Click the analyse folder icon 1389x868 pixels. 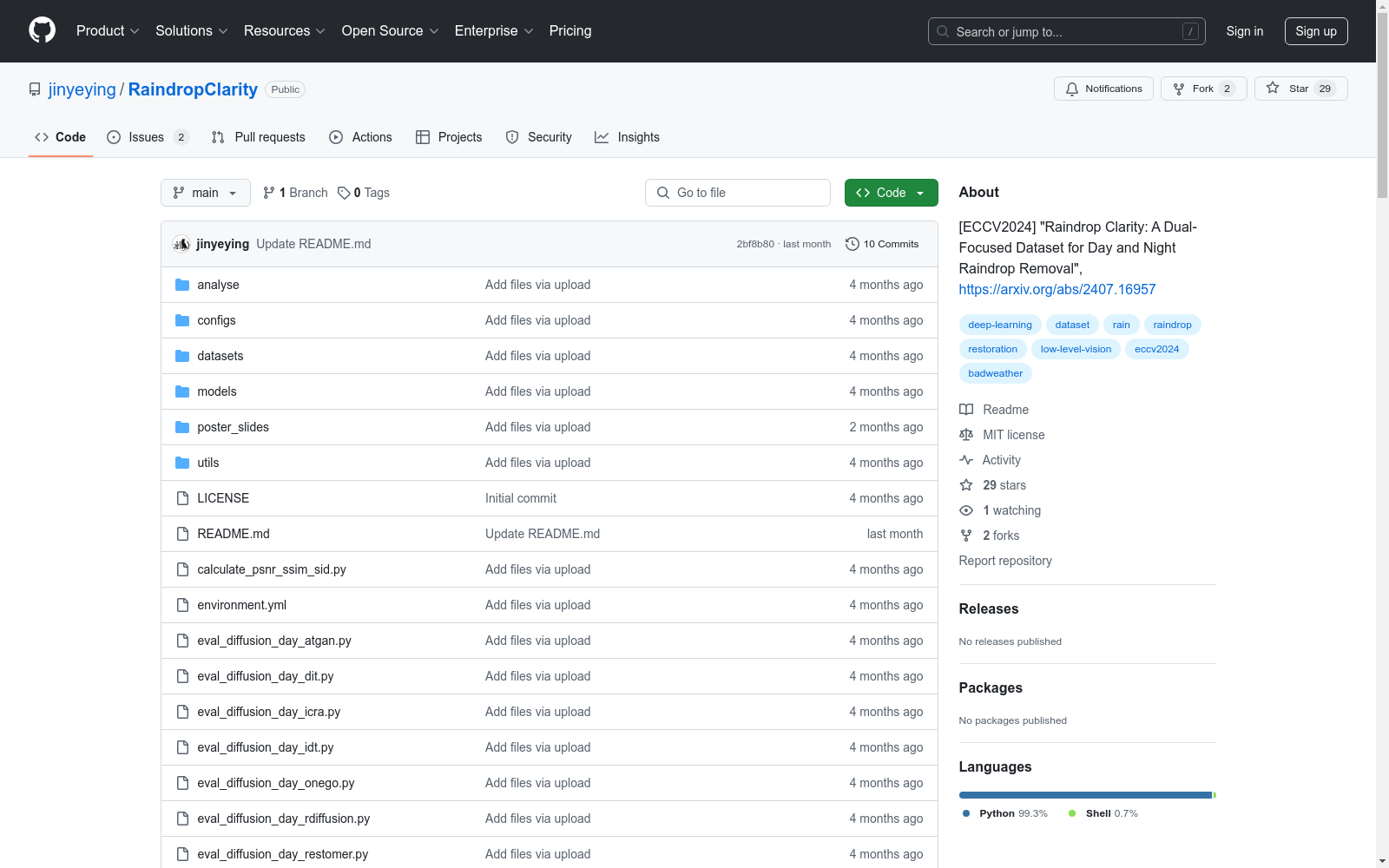tap(182, 285)
